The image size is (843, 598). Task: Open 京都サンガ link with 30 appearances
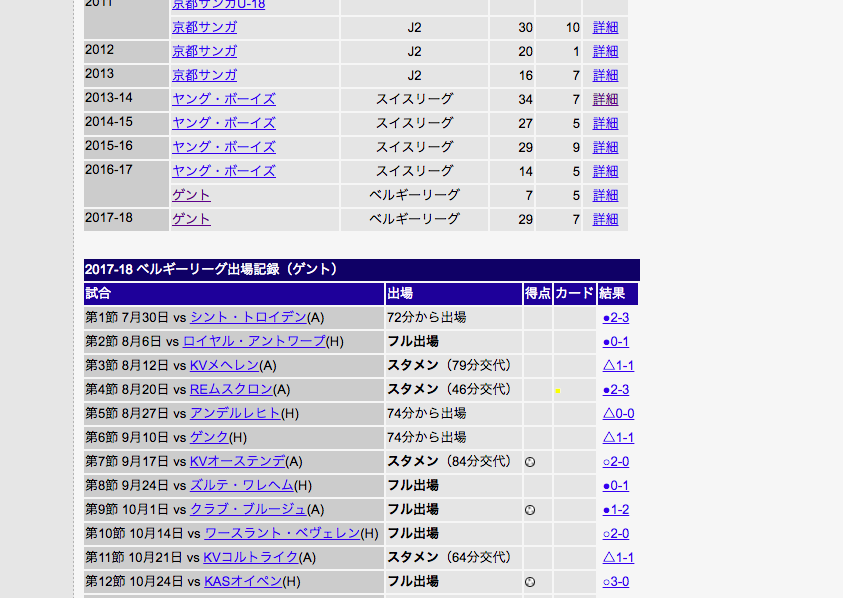point(204,27)
